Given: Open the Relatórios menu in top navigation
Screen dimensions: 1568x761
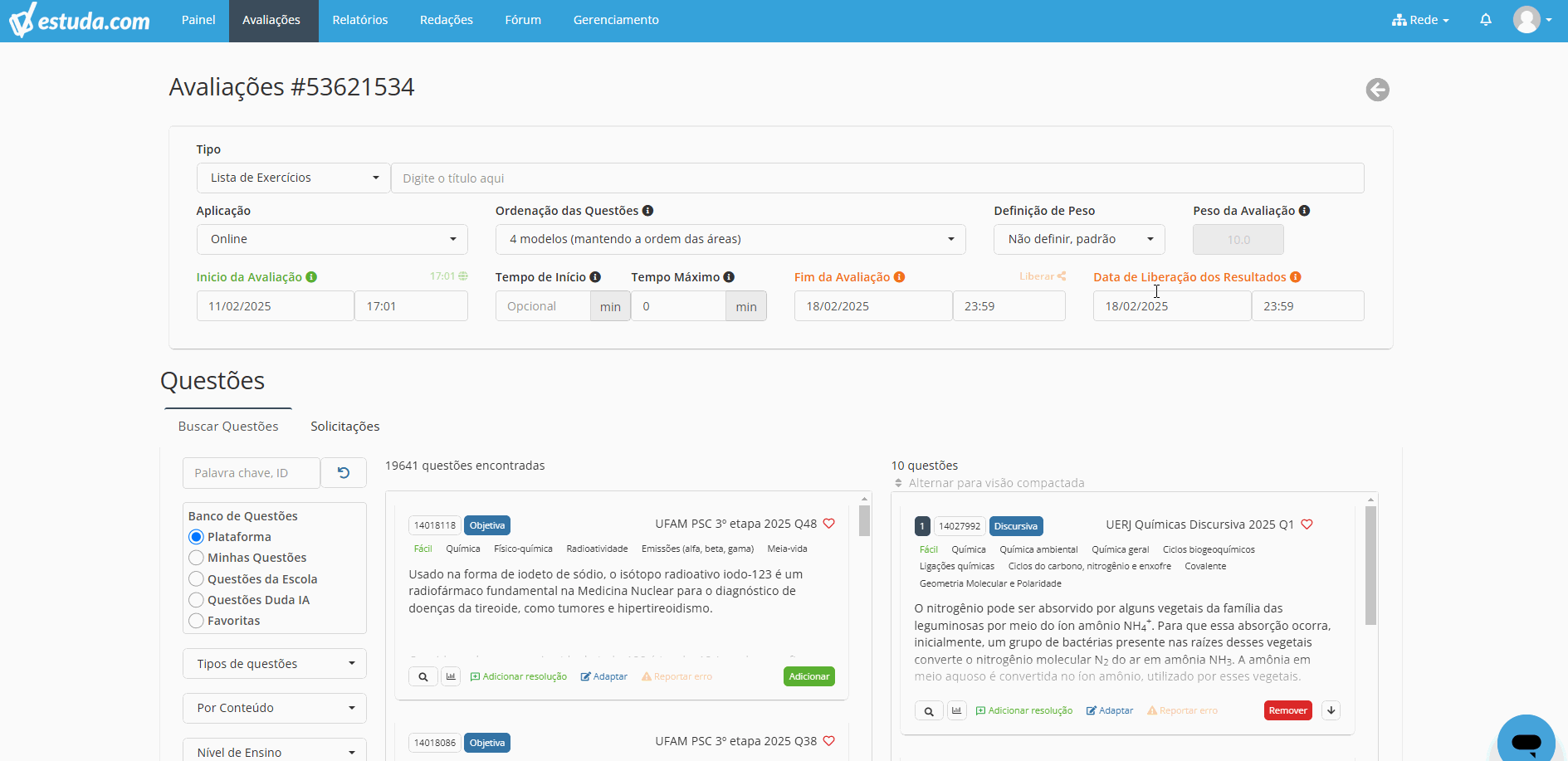Looking at the screenshot, I should tap(359, 20).
